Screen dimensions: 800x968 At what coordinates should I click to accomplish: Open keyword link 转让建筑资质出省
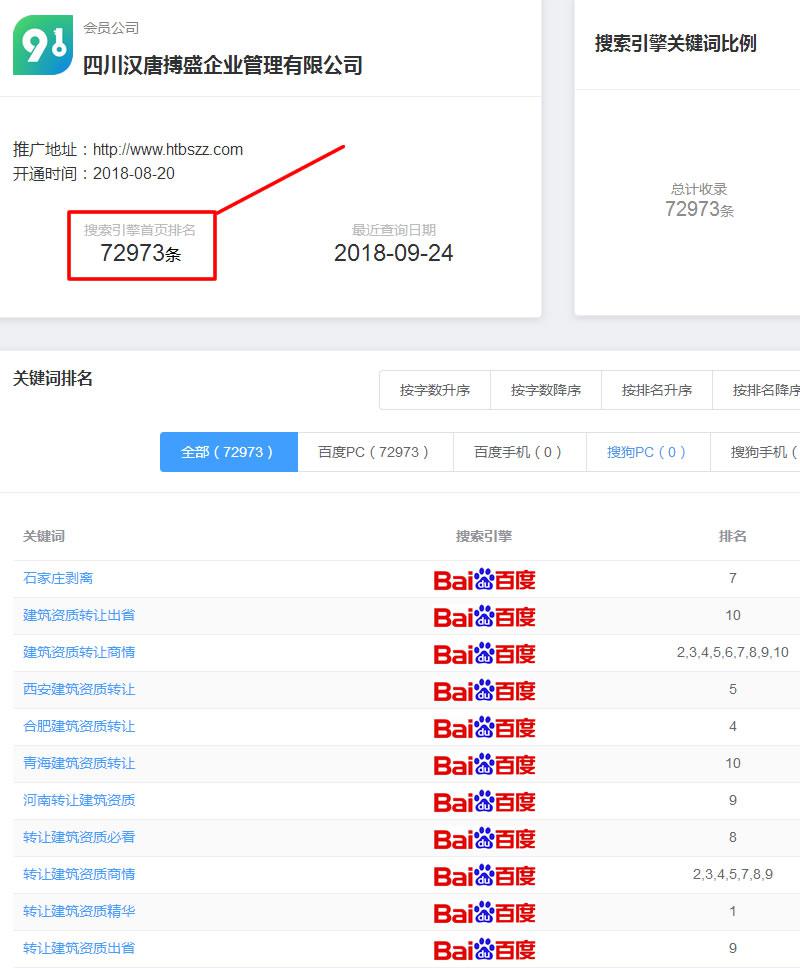click(79, 948)
